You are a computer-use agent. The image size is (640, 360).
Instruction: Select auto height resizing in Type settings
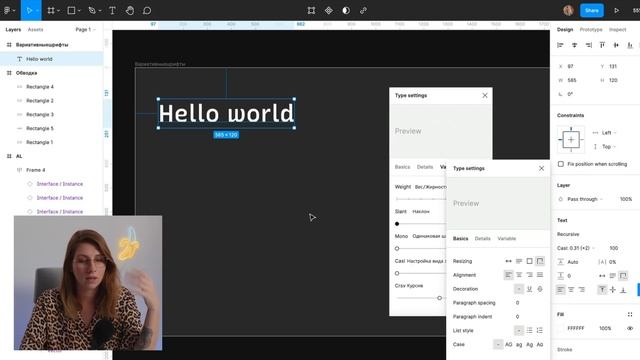pyautogui.click(x=519, y=261)
